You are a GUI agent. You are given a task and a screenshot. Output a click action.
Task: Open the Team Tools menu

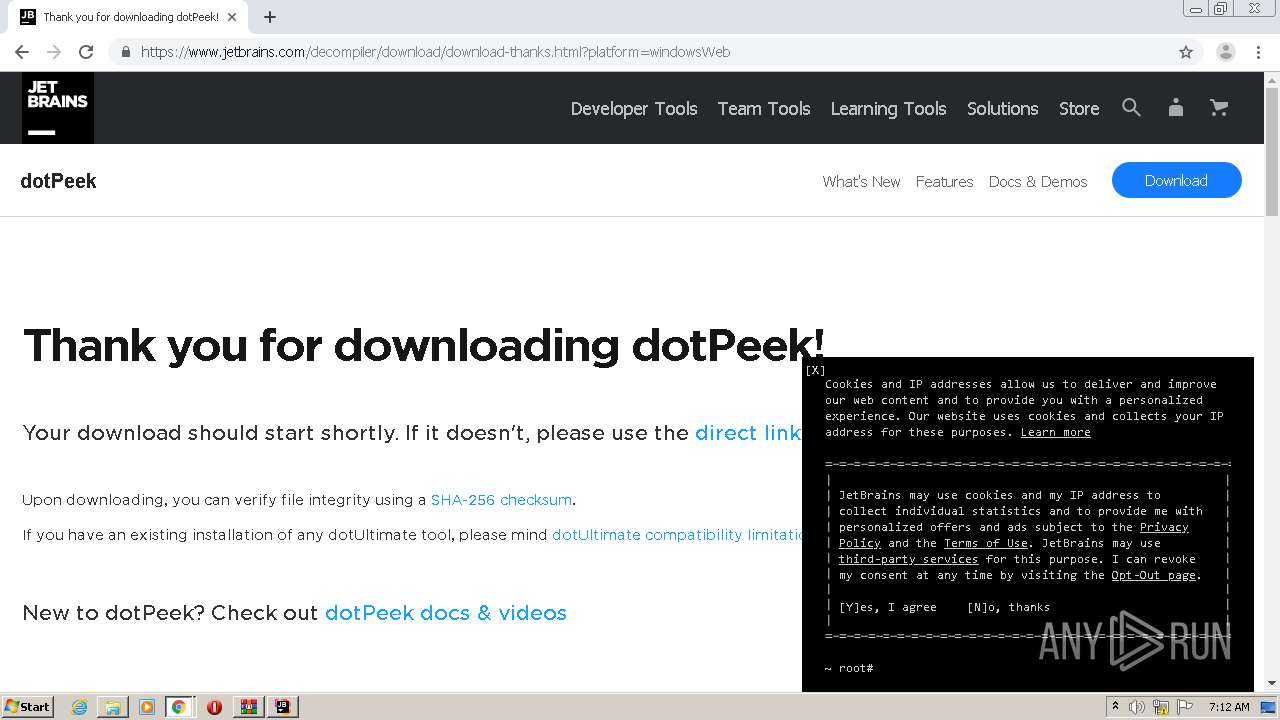tap(764, 108)
